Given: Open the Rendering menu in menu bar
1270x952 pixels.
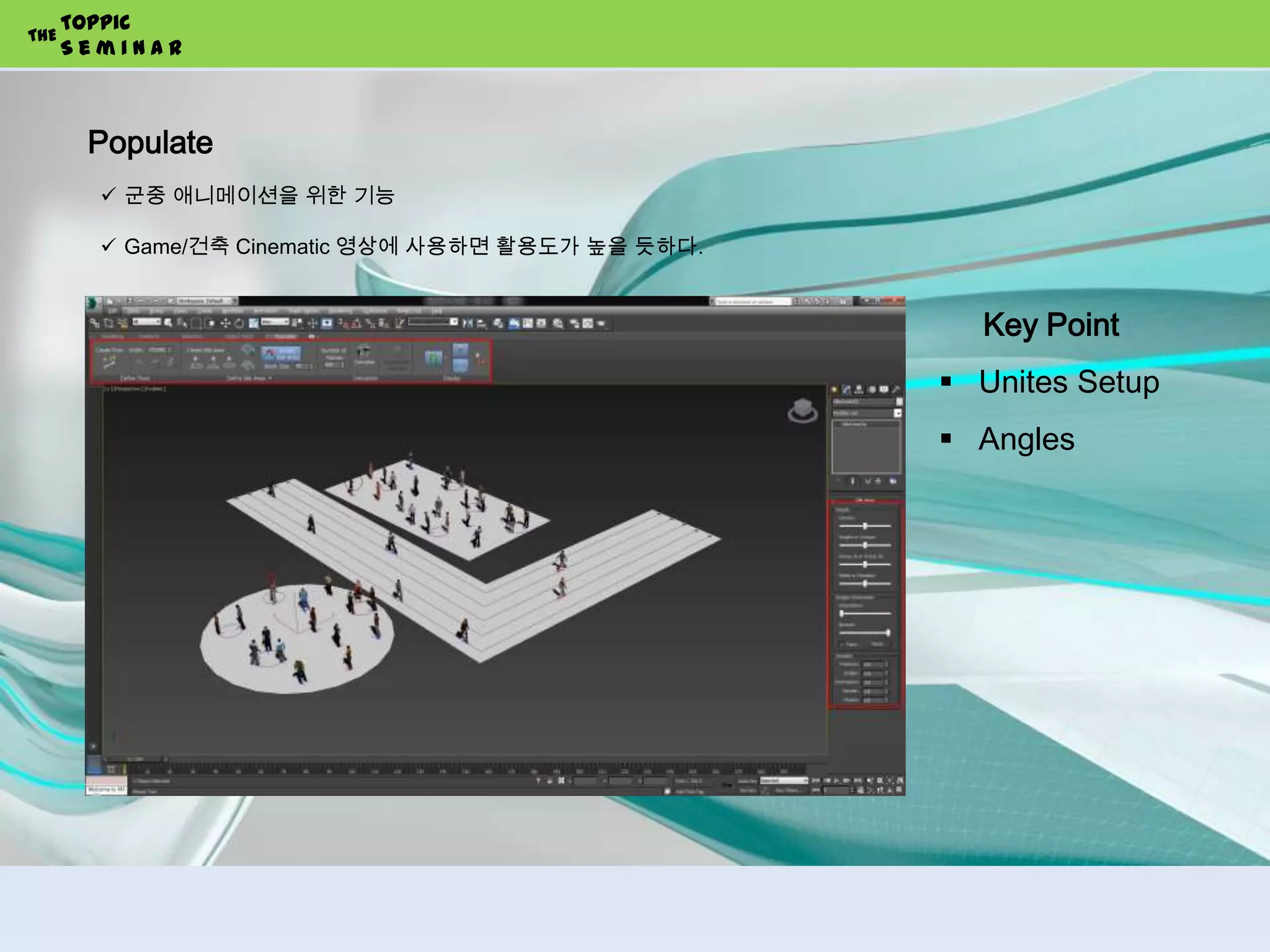Looking at the screenshot, I should point(339,311).
